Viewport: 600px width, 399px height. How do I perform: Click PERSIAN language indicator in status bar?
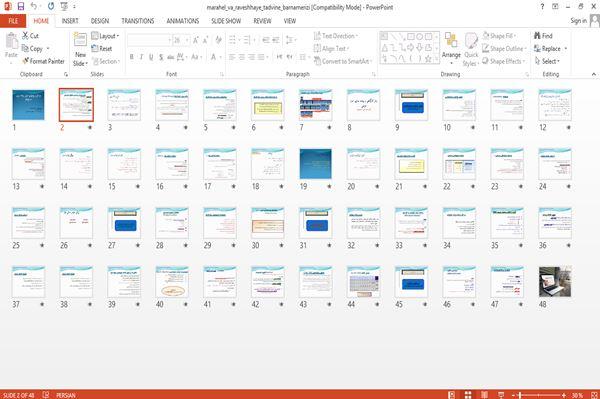[66, 395]
